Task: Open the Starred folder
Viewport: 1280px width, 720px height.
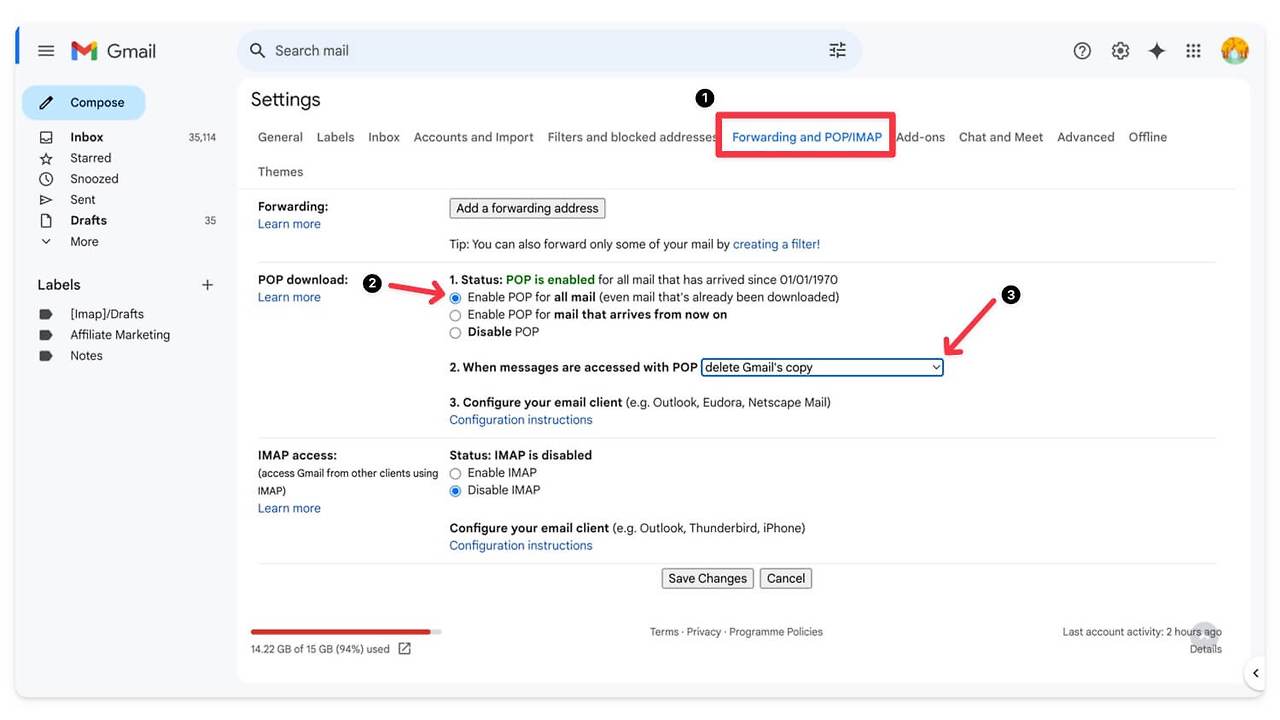Action: [91, 158]
